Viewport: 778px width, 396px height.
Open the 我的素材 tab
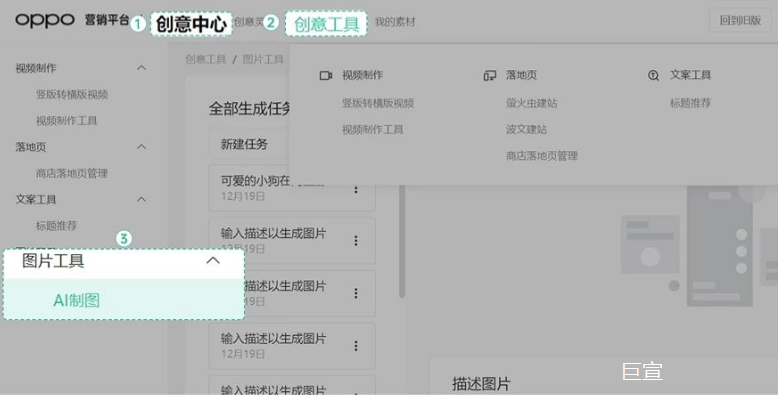(x=395, y=22)
